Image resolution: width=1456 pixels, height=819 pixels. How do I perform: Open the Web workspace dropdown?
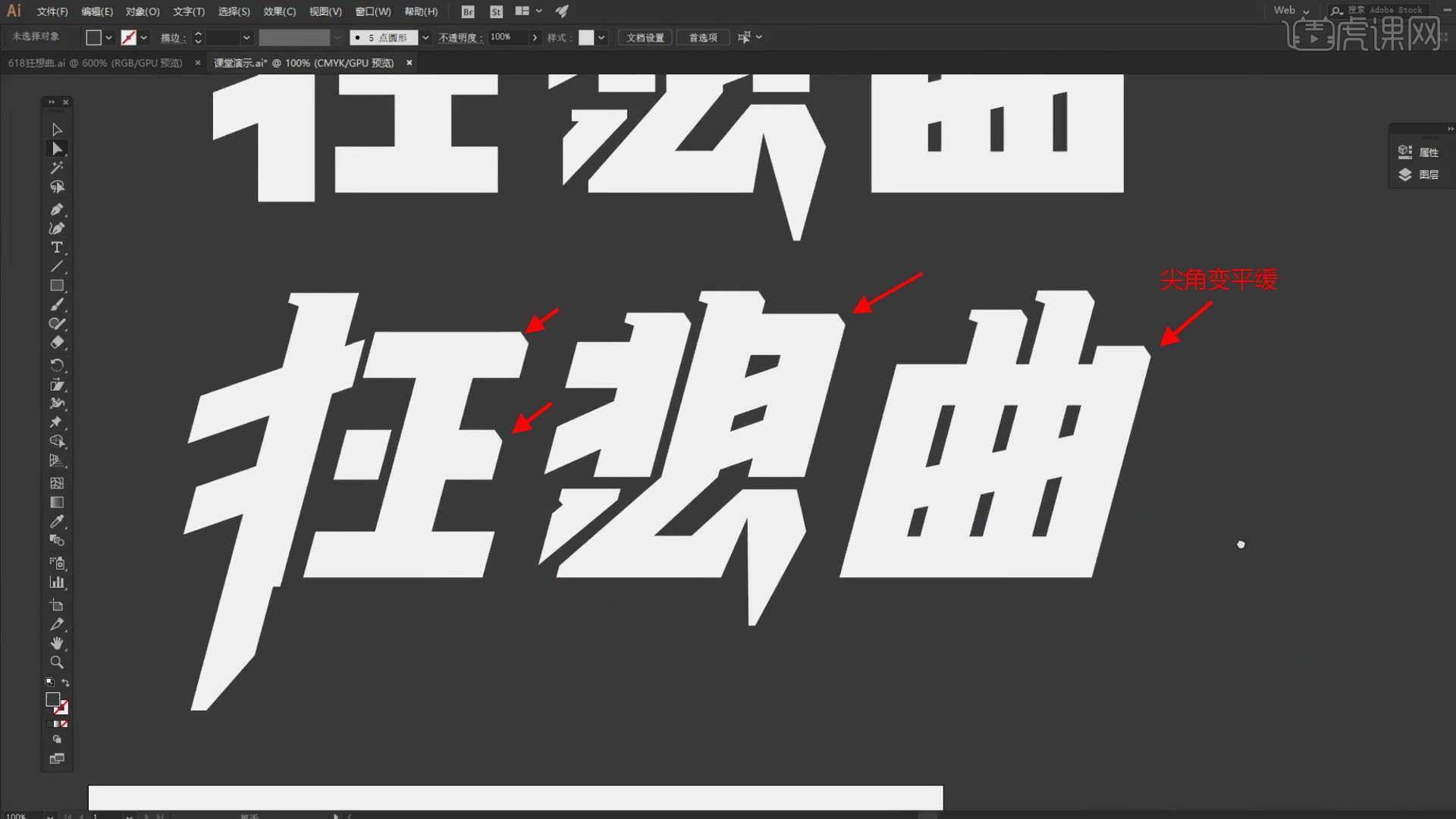(1291, 11)
